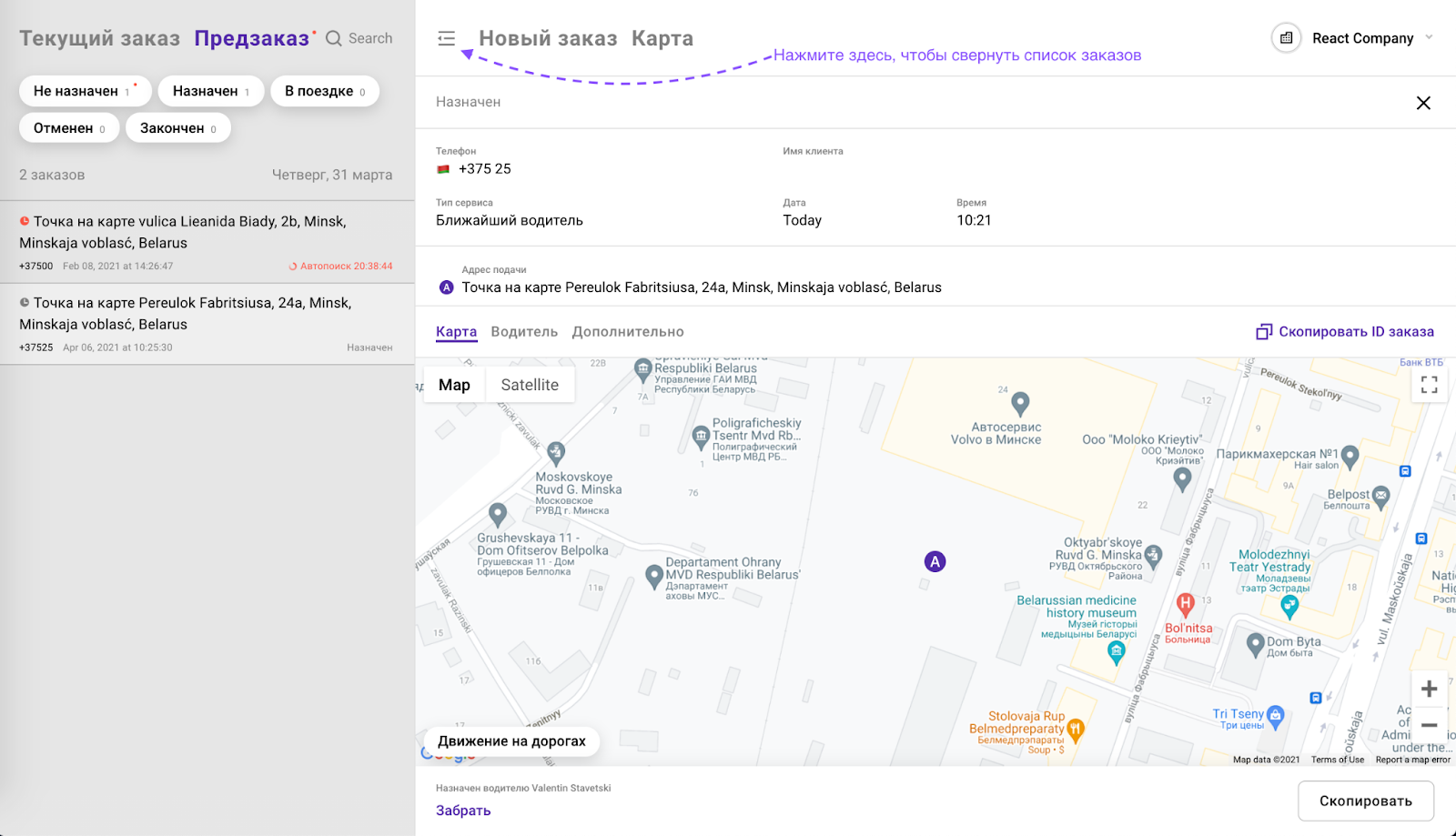
Task: Zoom in on the map
Action: pos(1429,689)
